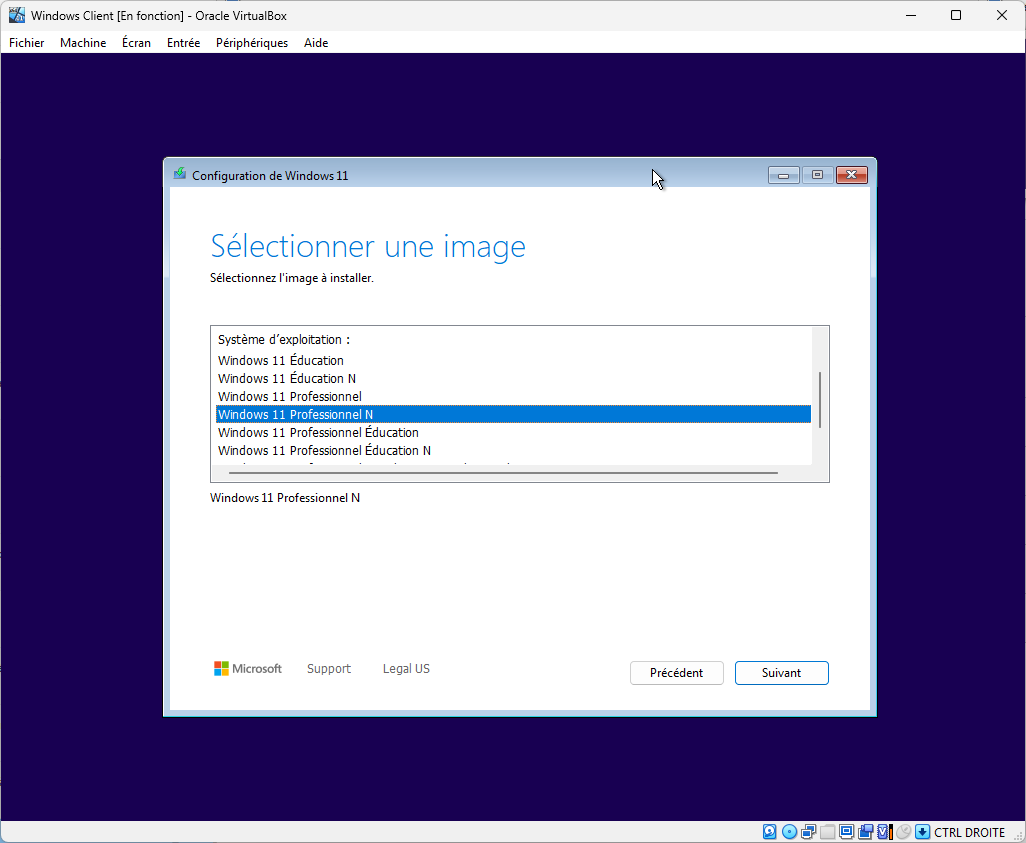Minimize the Oracle VirtualBox window
Image resolution: width=1026 pixels, height=843 pixels.
click(910, 15)
